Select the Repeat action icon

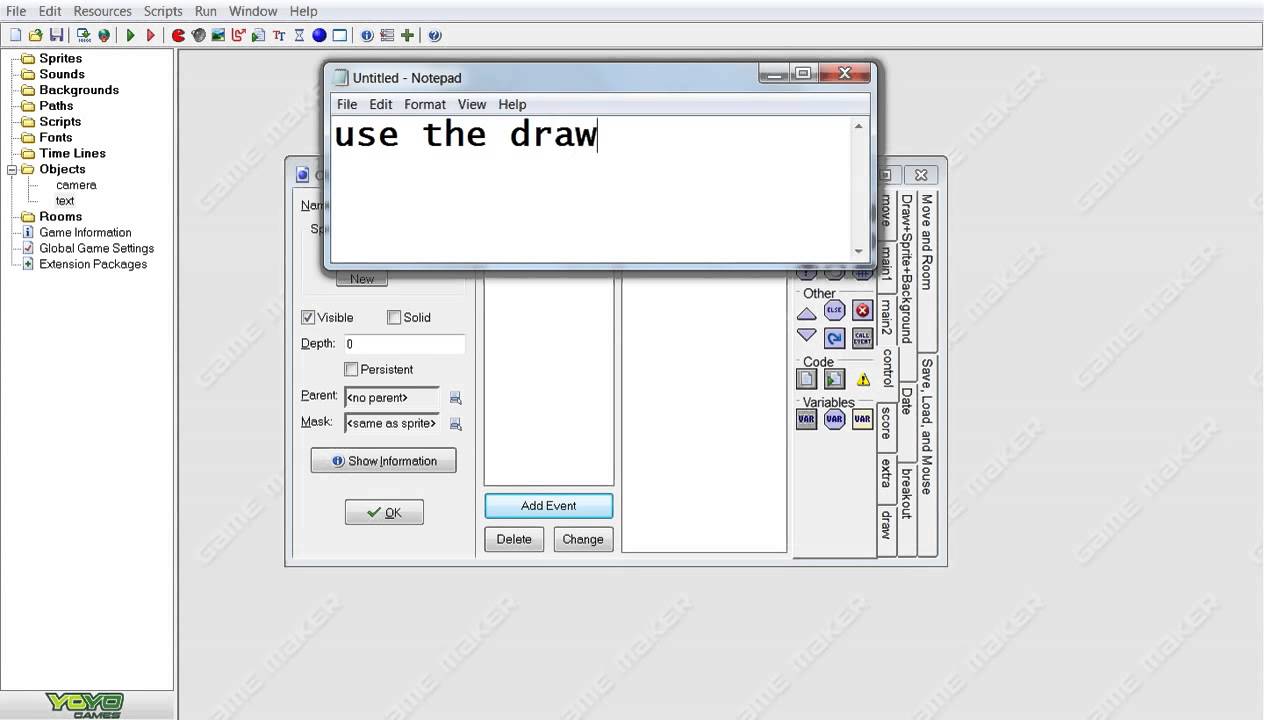[x=834, y=338]
